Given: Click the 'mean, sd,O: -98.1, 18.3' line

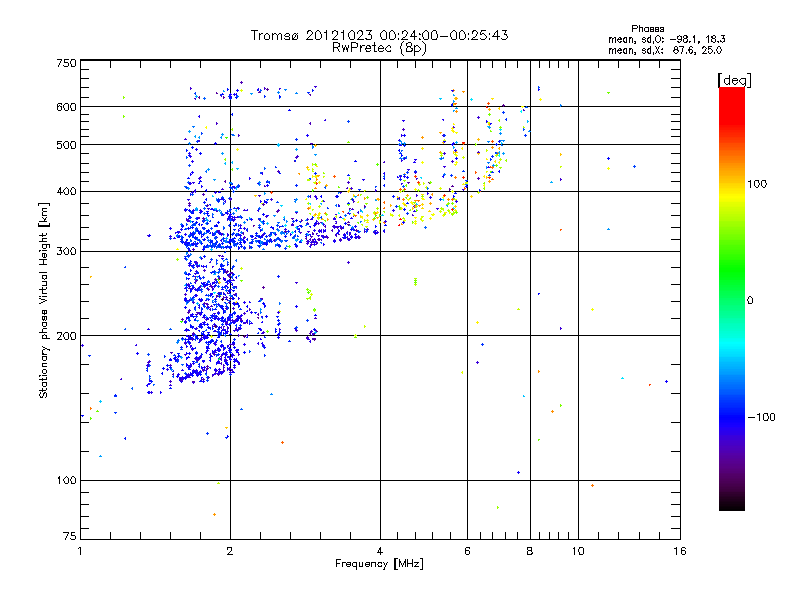Looking at the screenshot, I should [x=666, y=39].
